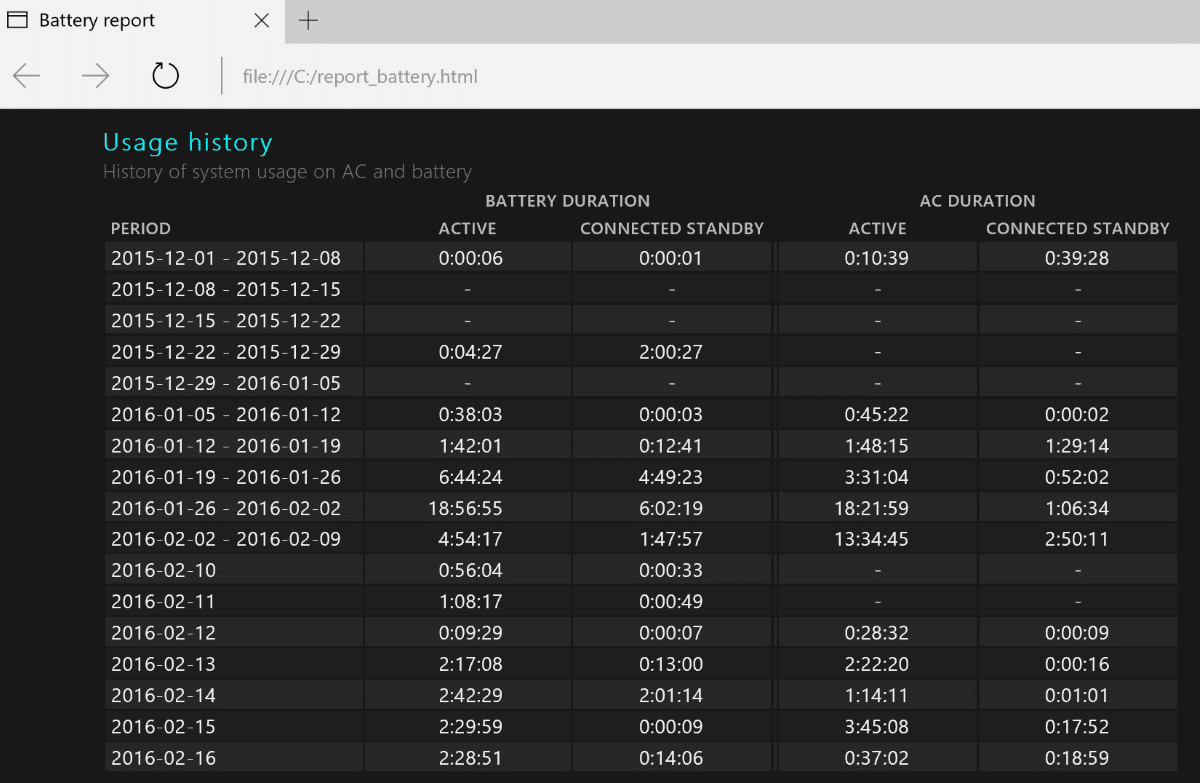Click battery active value 0:56:04
The width and height of the screenshot is (1200, 783).
coord(471,571)
